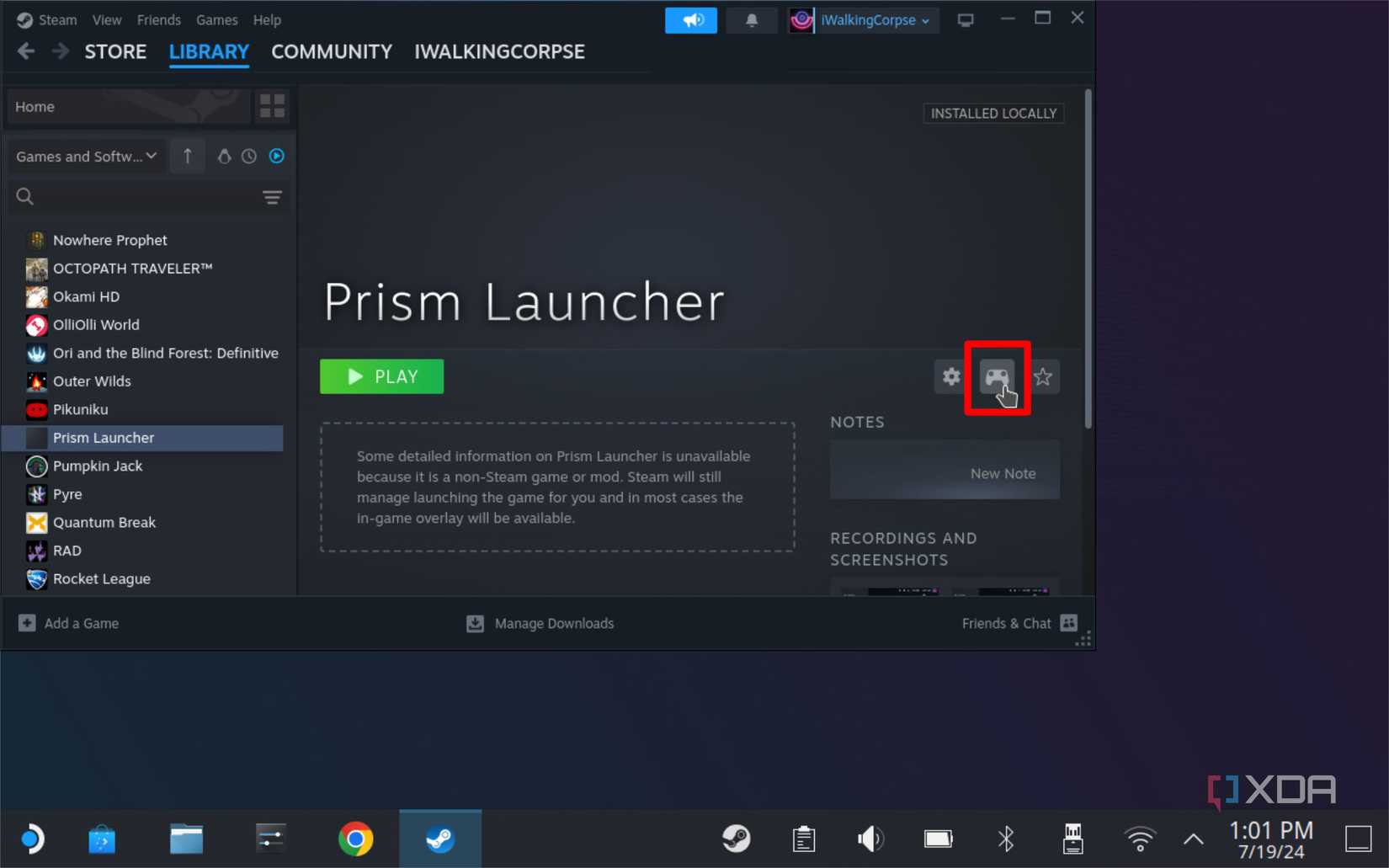
Task: Open the file manager from taskbar
Action: coord(186,839)
